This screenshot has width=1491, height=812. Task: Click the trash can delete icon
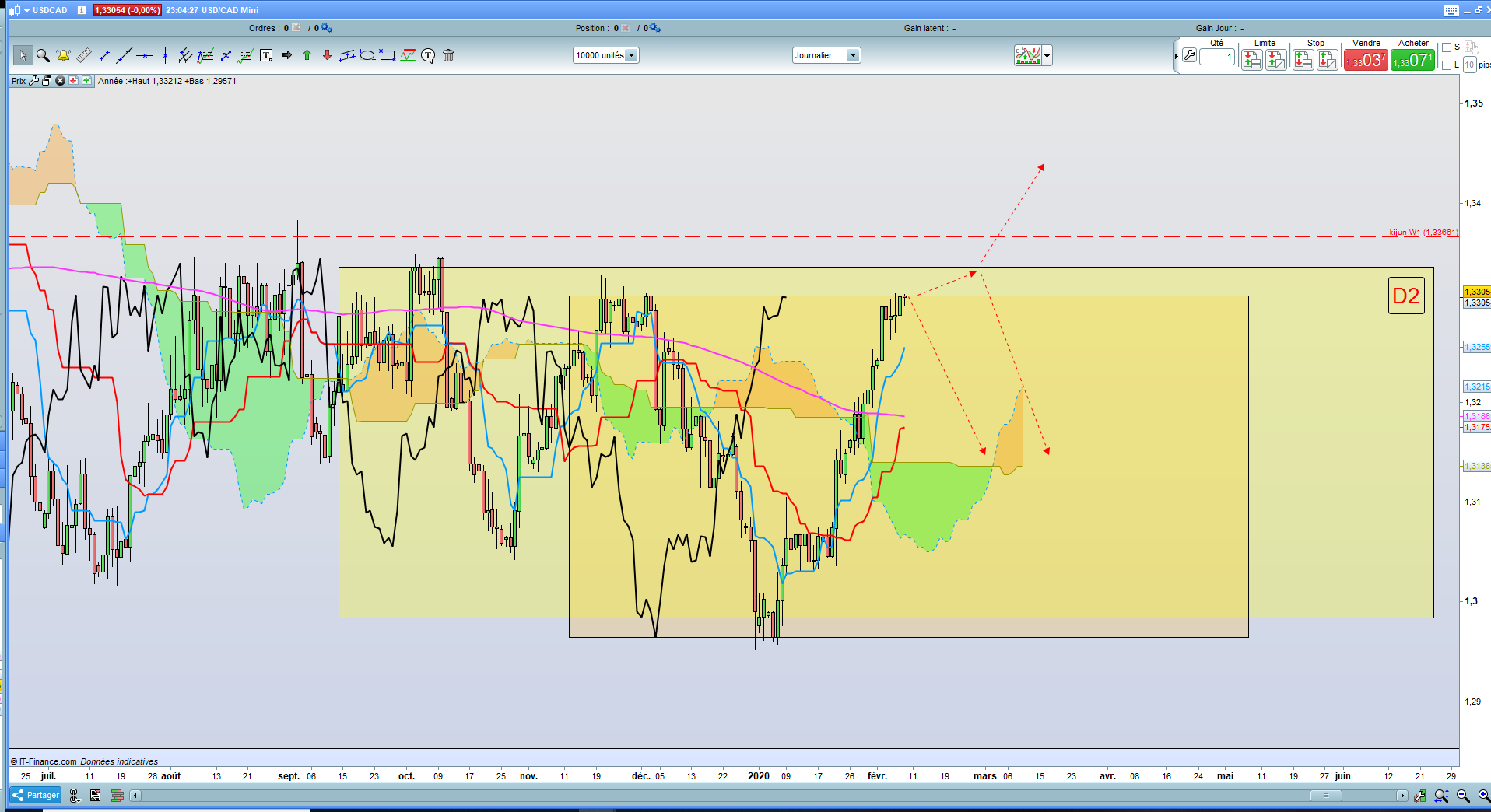(448, 55)
